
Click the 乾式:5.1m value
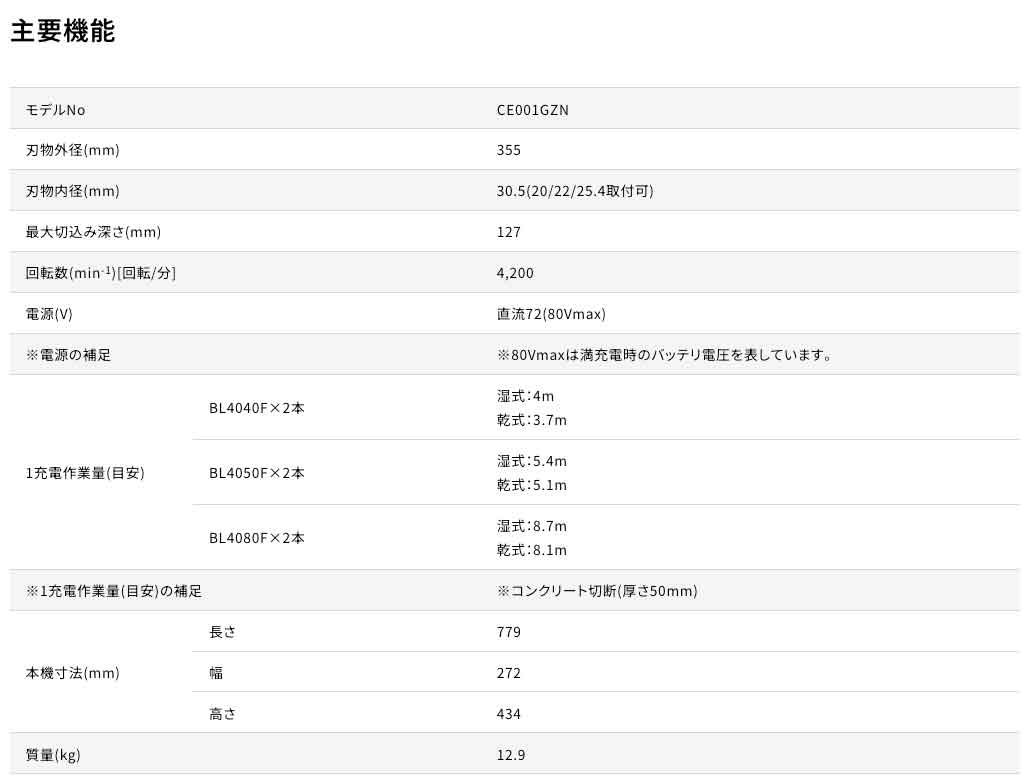pyautogui.click(x=531, y=485)
